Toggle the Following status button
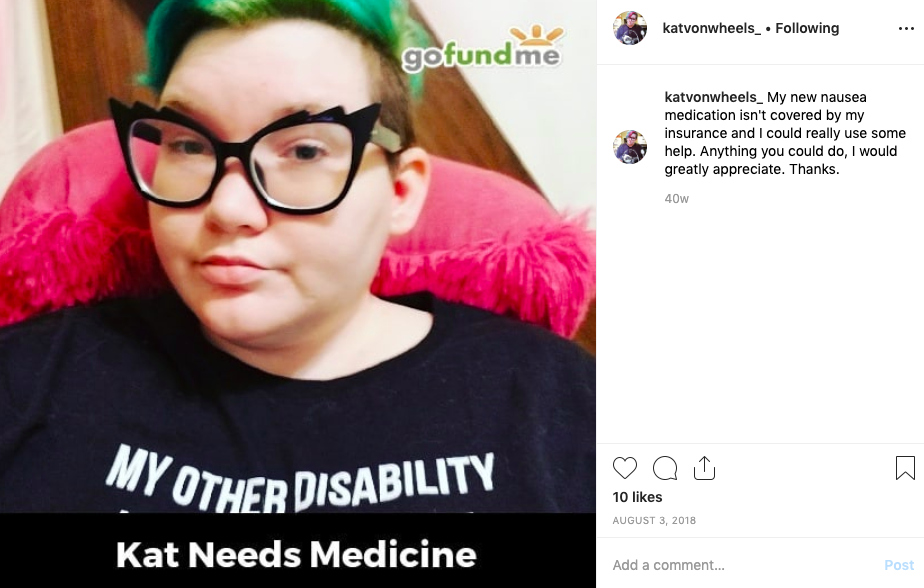This screenshot has height=588, width=924. [807, 28]
